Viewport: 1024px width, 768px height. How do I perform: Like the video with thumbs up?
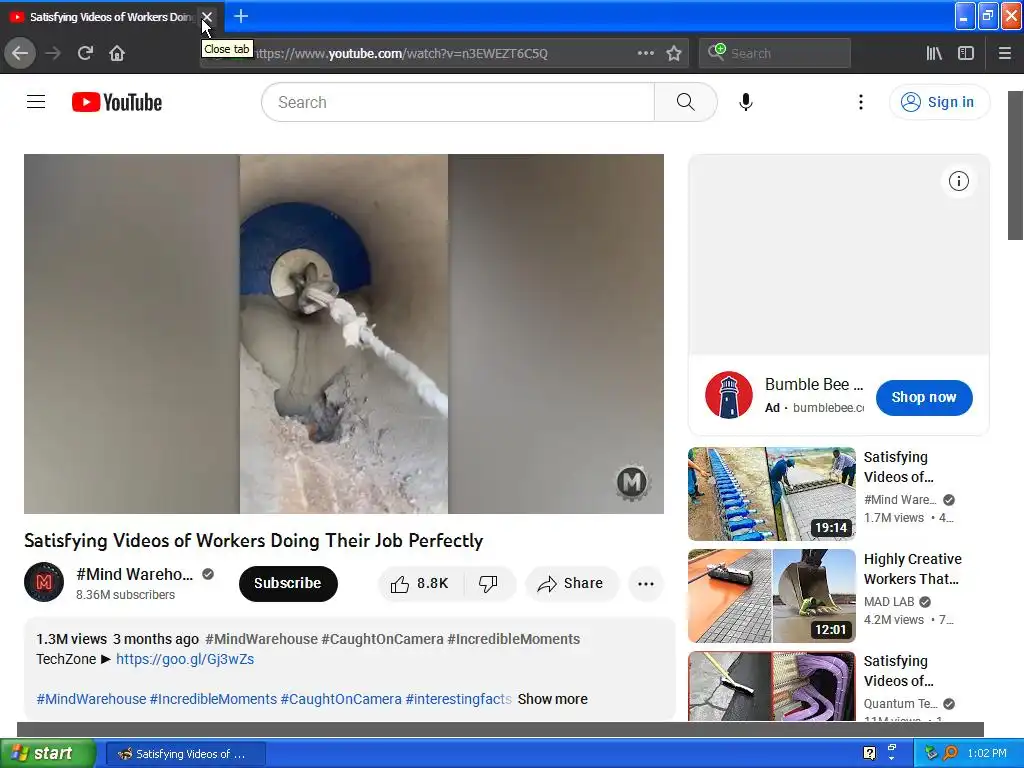pos(421,583)
